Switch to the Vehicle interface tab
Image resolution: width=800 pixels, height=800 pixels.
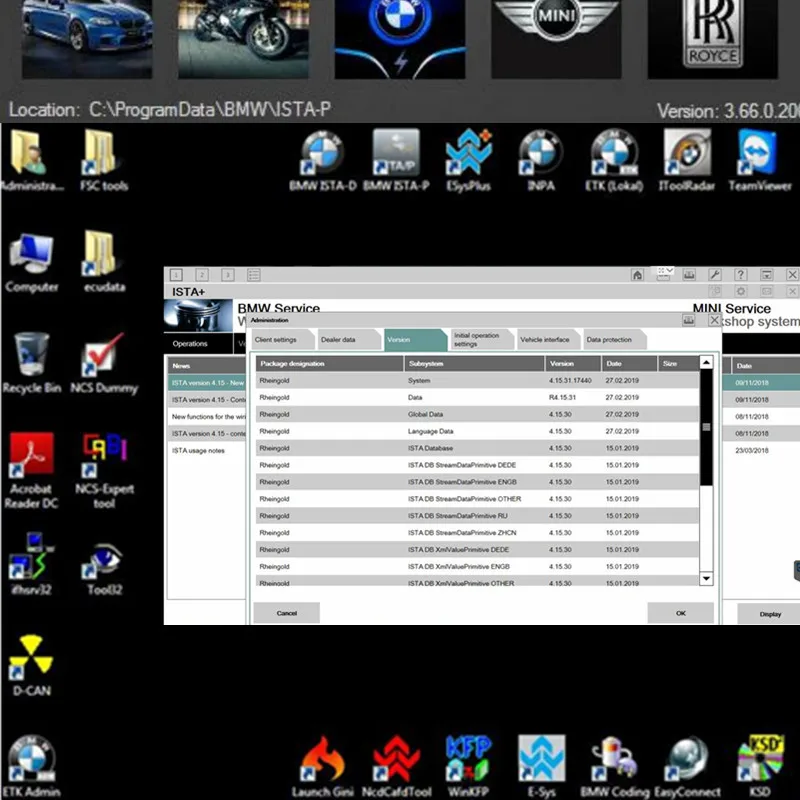(x=548, y=340)
